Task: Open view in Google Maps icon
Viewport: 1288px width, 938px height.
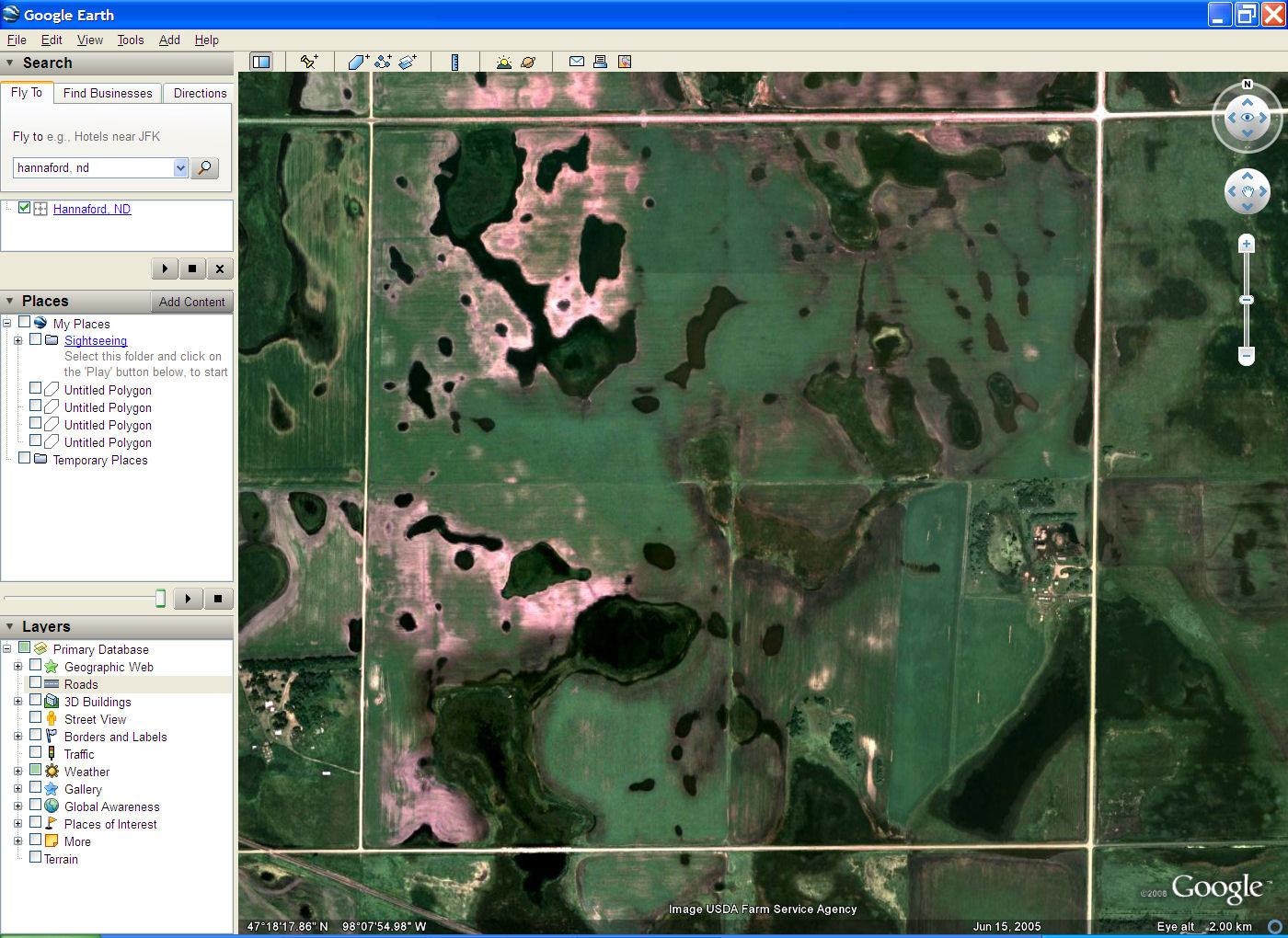Action: (x=625, y=62)
